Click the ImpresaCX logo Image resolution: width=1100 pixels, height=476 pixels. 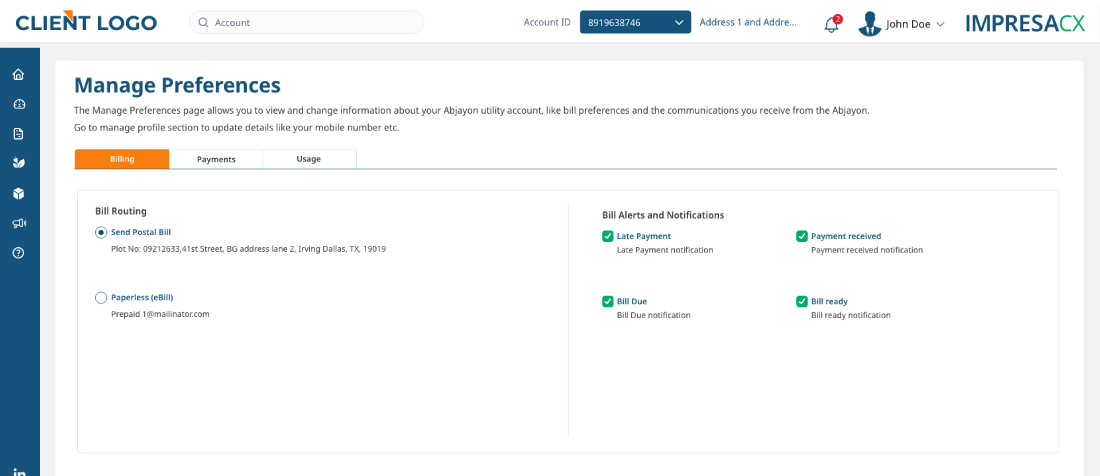coord(1025,23)
